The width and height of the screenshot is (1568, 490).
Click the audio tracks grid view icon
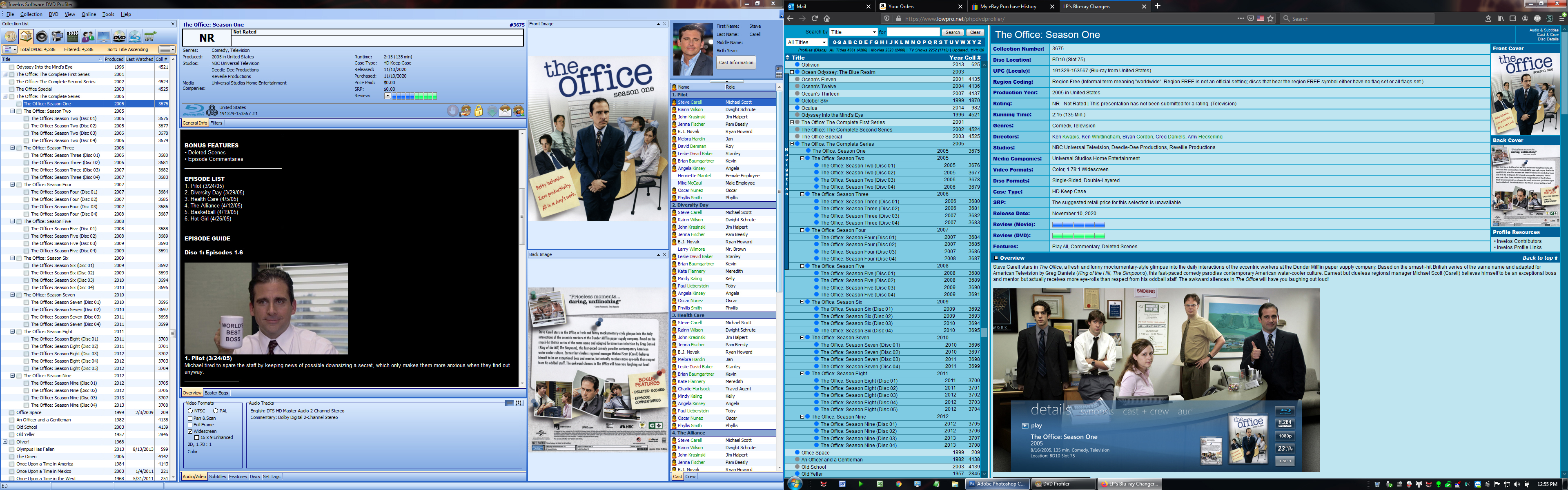[x=519, y=403]
